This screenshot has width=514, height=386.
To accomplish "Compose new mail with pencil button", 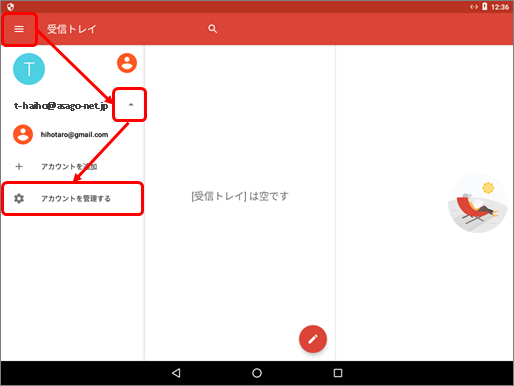I will (313, 339).
